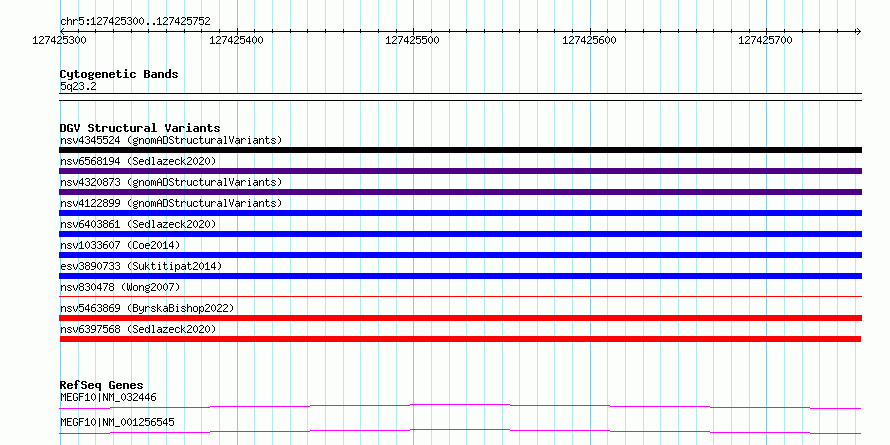Click the nsv4345524 gnomAD variant label
Viewport: 890px width, 445px height.
171,140
